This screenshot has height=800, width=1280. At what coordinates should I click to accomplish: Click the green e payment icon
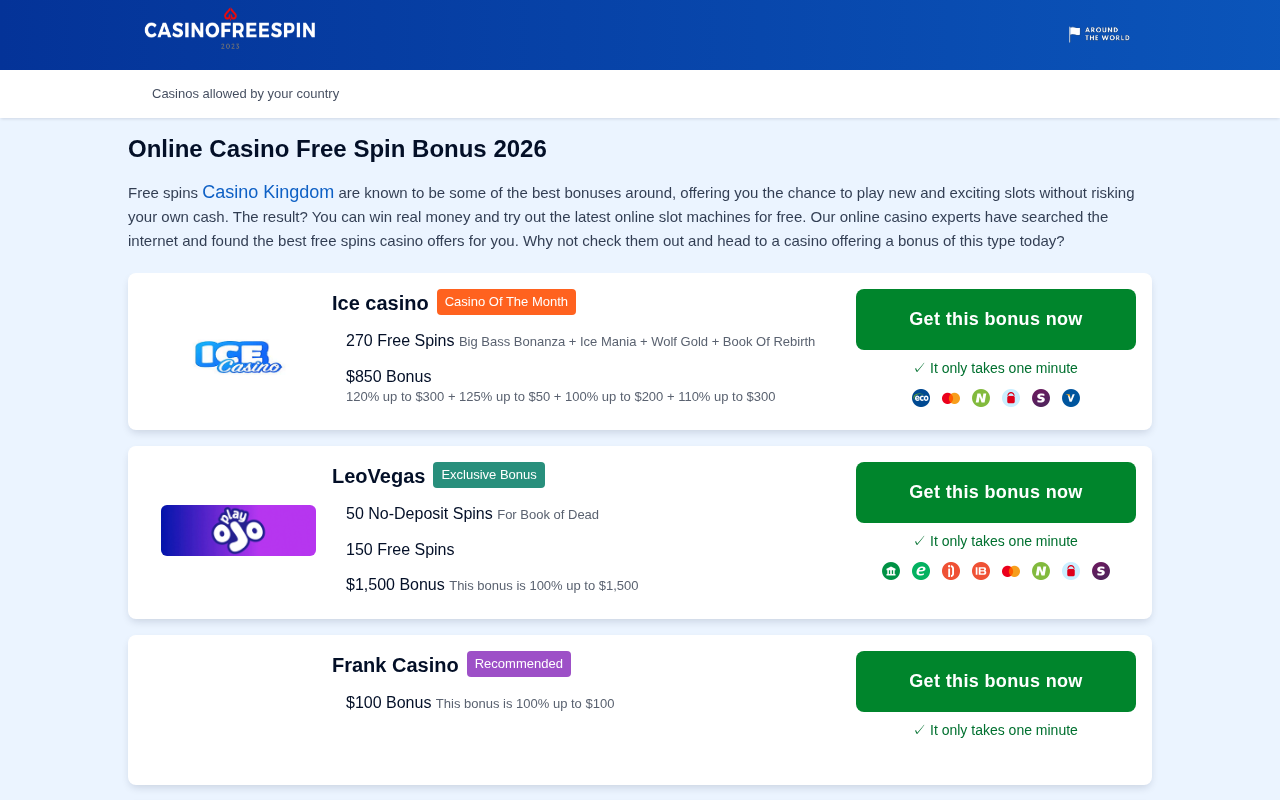tap(921, 571)
